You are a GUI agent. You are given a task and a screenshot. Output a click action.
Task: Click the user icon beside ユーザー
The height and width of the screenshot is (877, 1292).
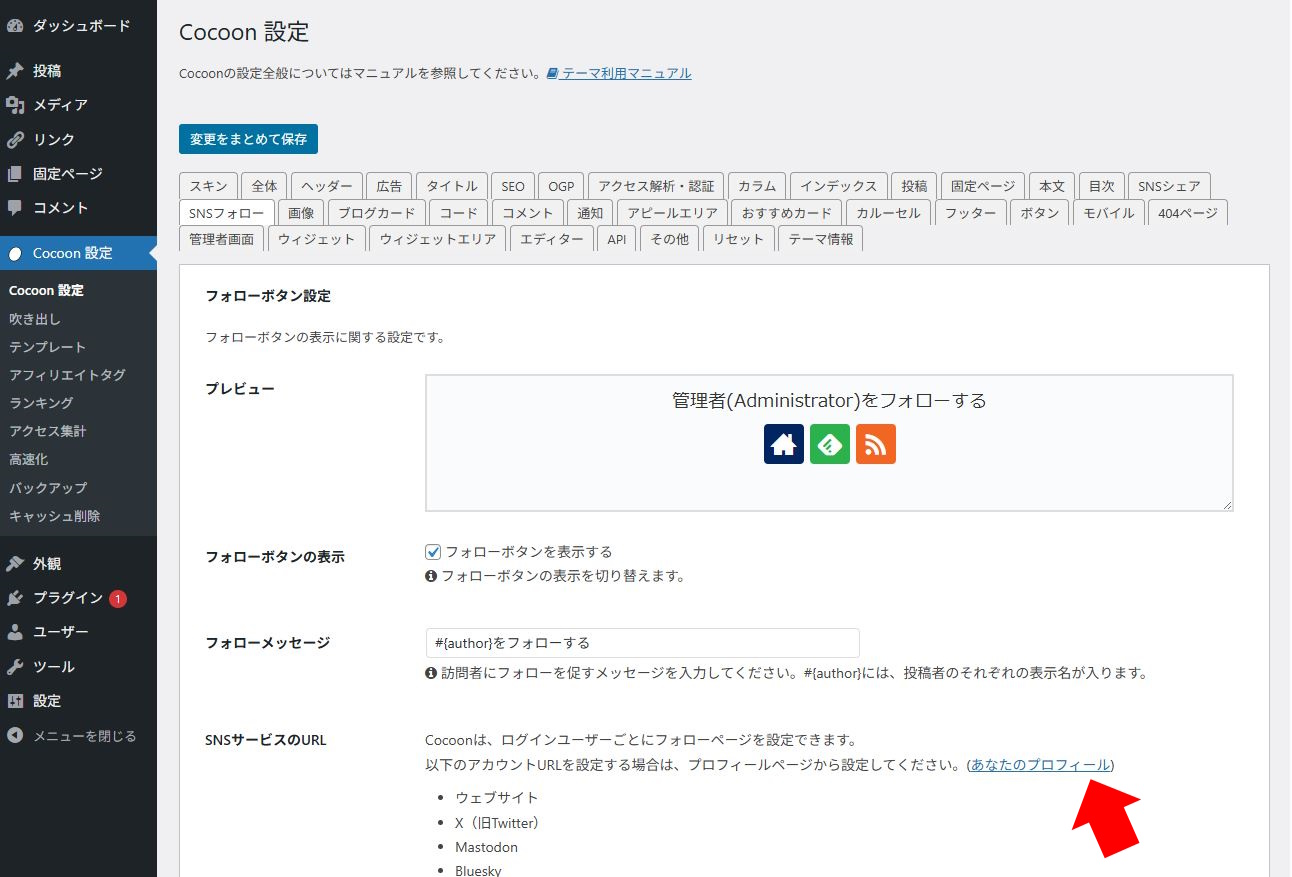coord(15,632)
